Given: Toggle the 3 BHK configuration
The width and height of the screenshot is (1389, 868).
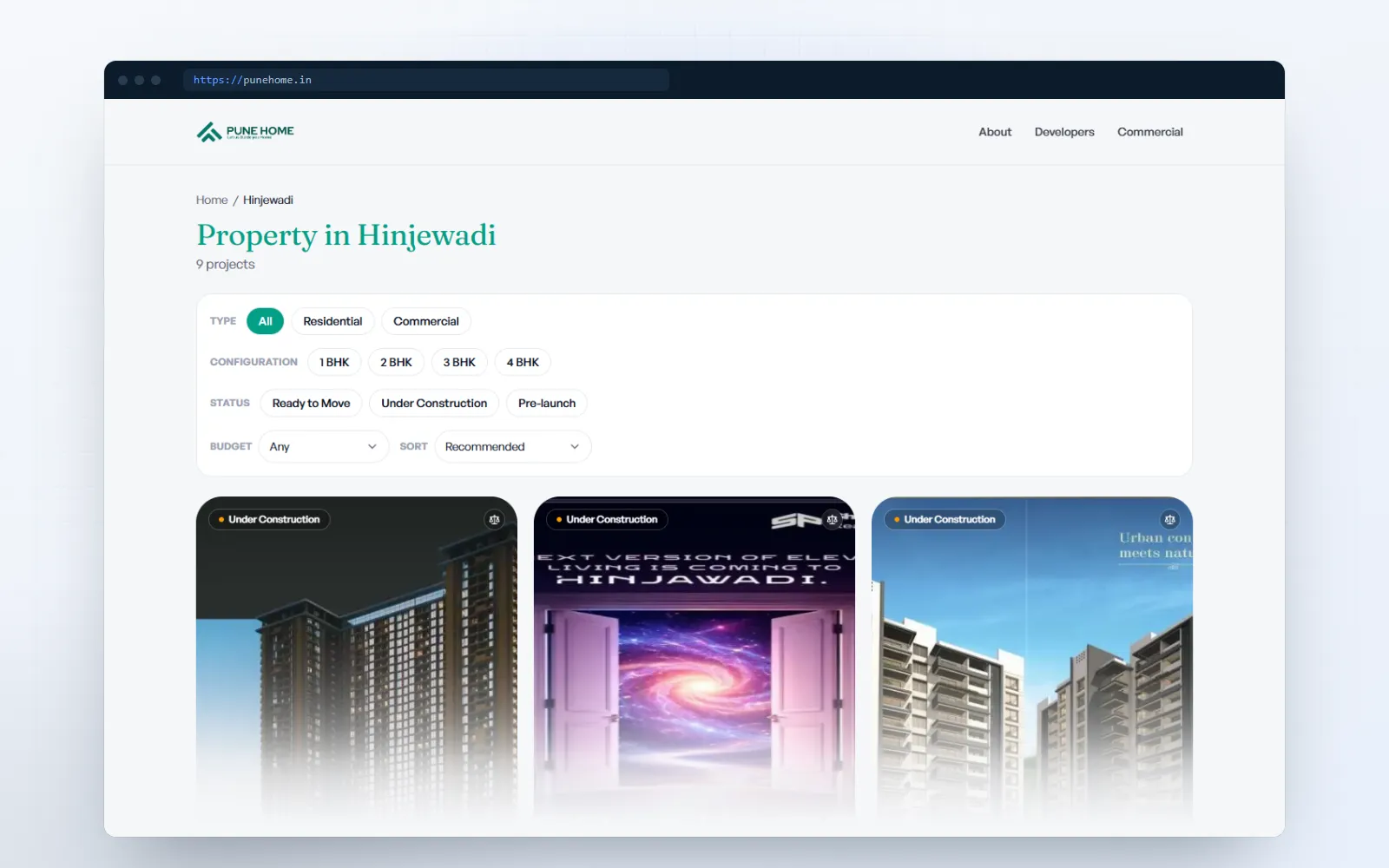Looking at the screenshot, I should (x=459, y=362).
